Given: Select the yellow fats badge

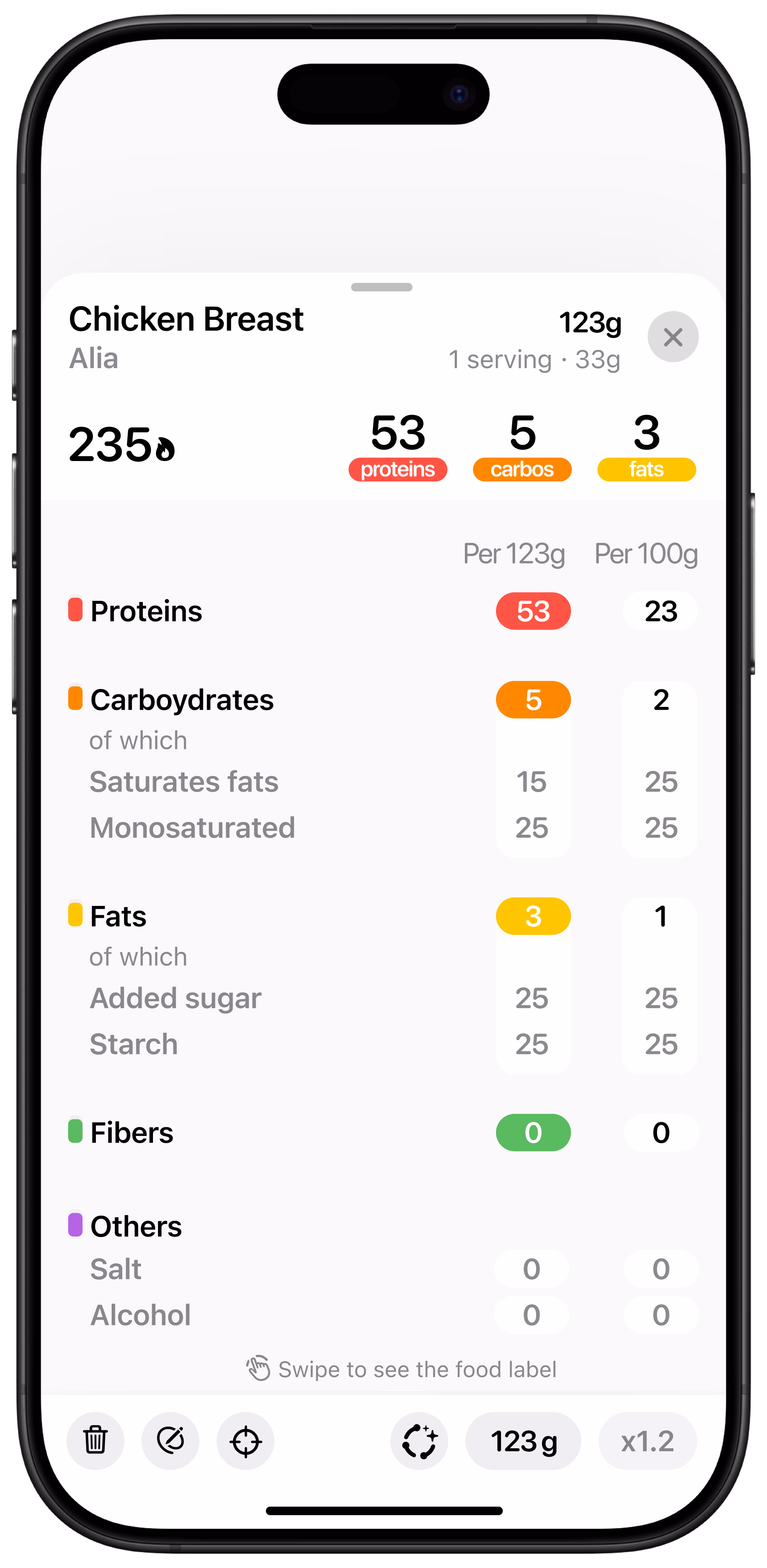Looking at the screenshot, I should 646,469.
